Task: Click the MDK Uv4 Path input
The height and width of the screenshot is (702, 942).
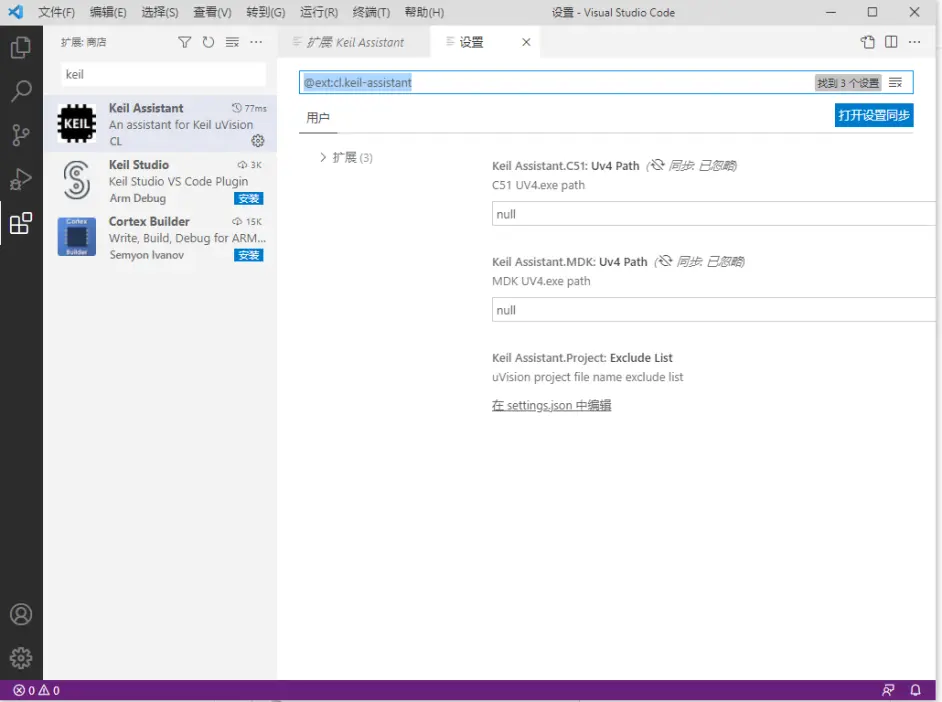Action: click(x=714, y=310)
